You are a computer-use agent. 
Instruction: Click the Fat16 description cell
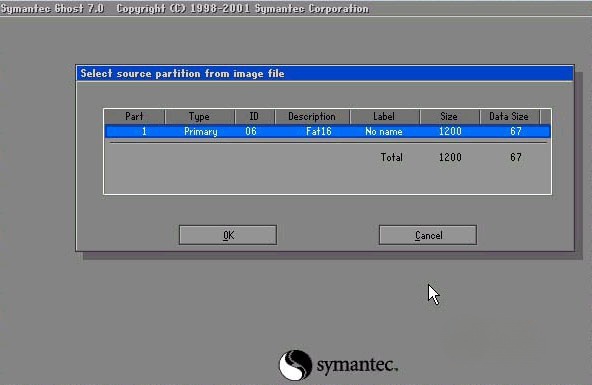[319, 131]
